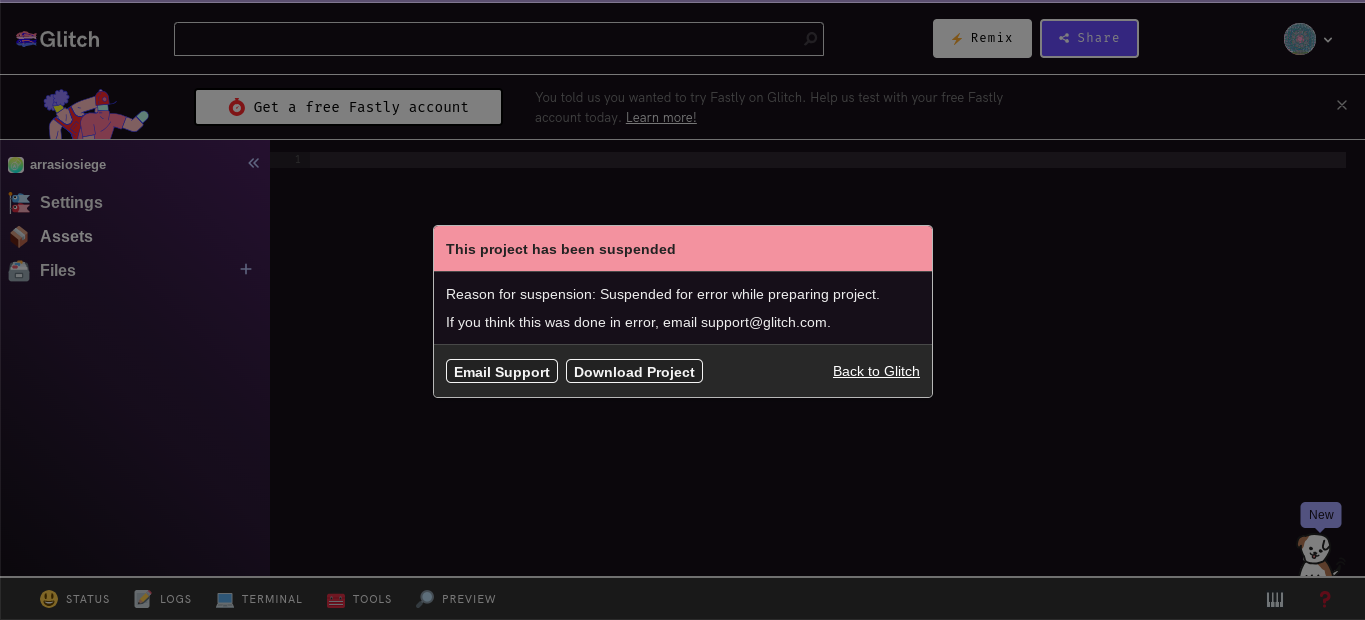
Task: Add a new file with plus icon
Action: [246, 269]
